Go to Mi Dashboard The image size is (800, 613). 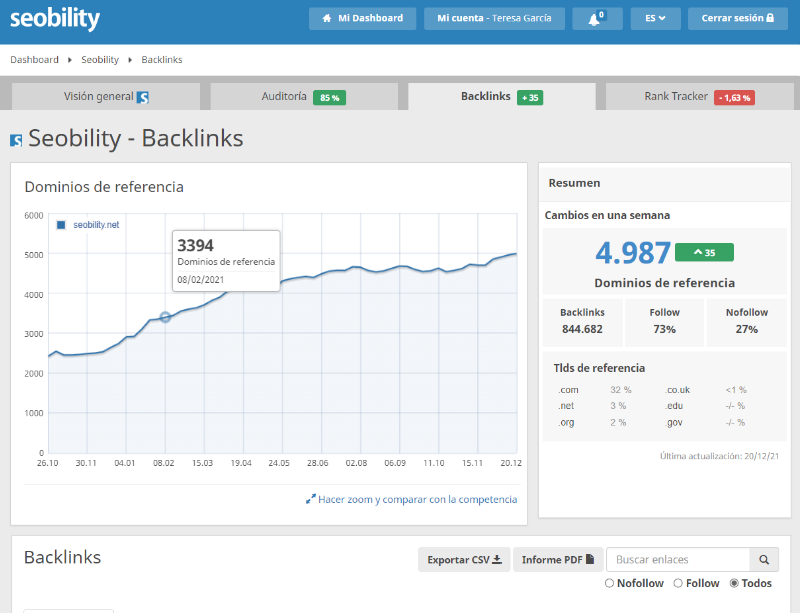click(x=362, y=19)
